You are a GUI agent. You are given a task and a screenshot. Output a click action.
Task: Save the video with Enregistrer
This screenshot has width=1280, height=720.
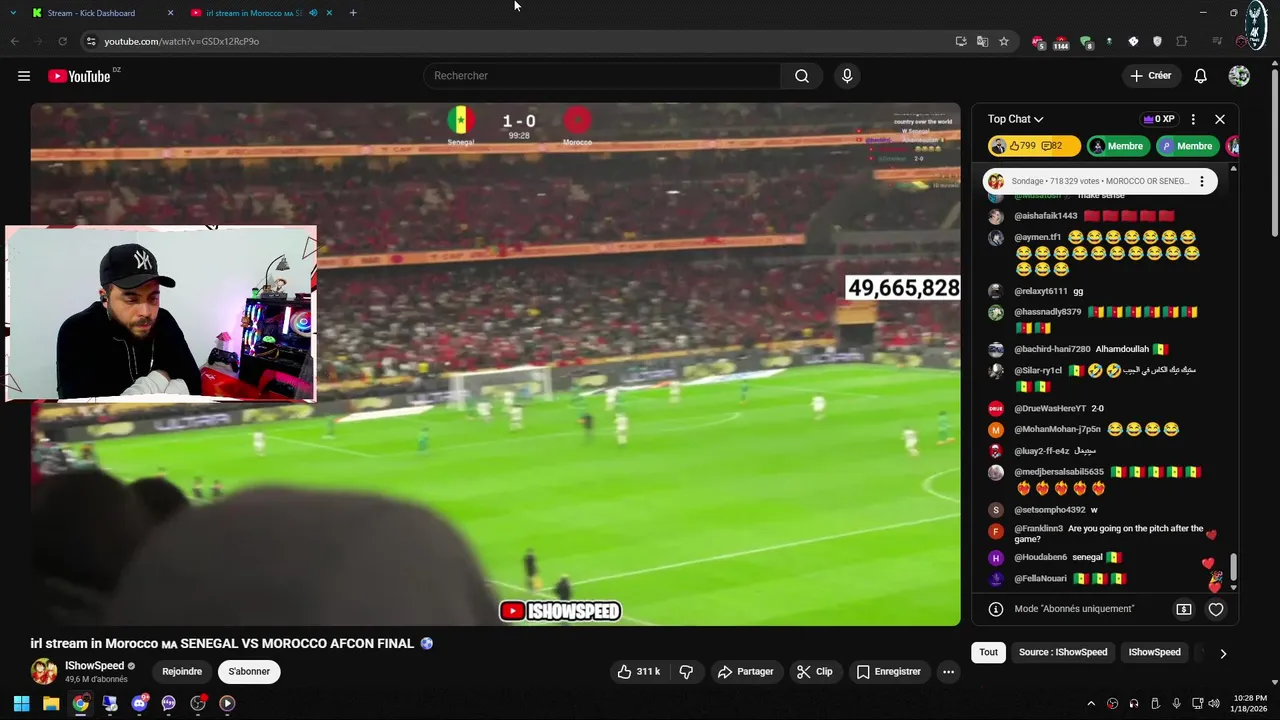tap(888, 672)
